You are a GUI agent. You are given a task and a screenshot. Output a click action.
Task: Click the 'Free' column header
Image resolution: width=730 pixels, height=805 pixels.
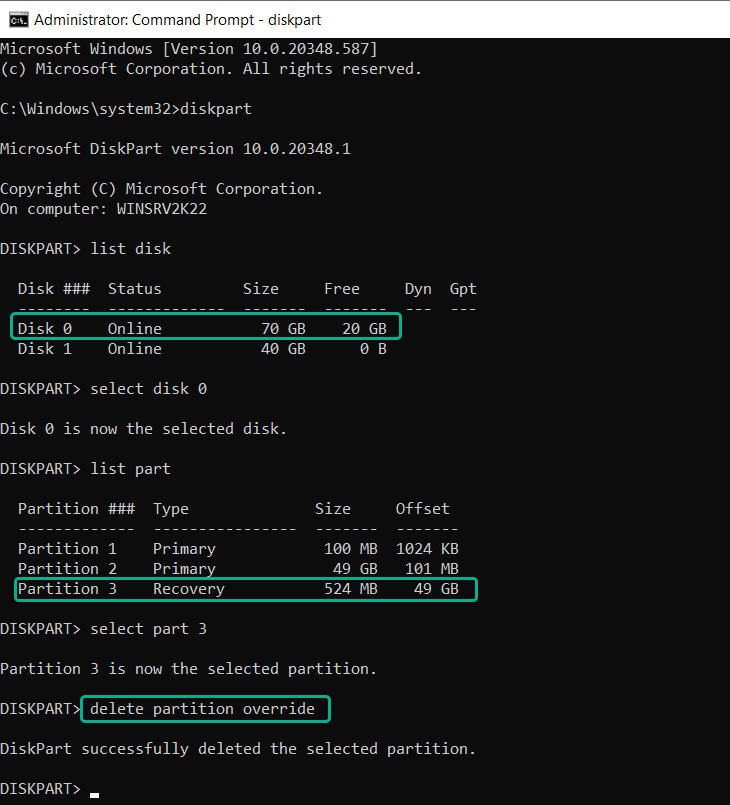pos(342,289)
